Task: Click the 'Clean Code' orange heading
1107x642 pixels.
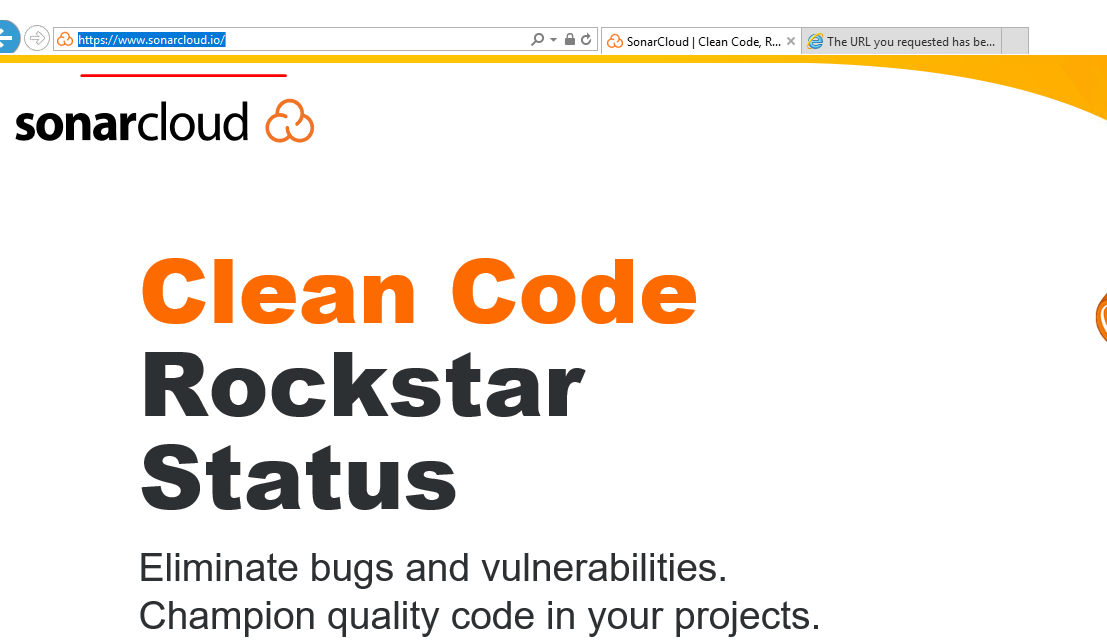Action: (419, 291)
